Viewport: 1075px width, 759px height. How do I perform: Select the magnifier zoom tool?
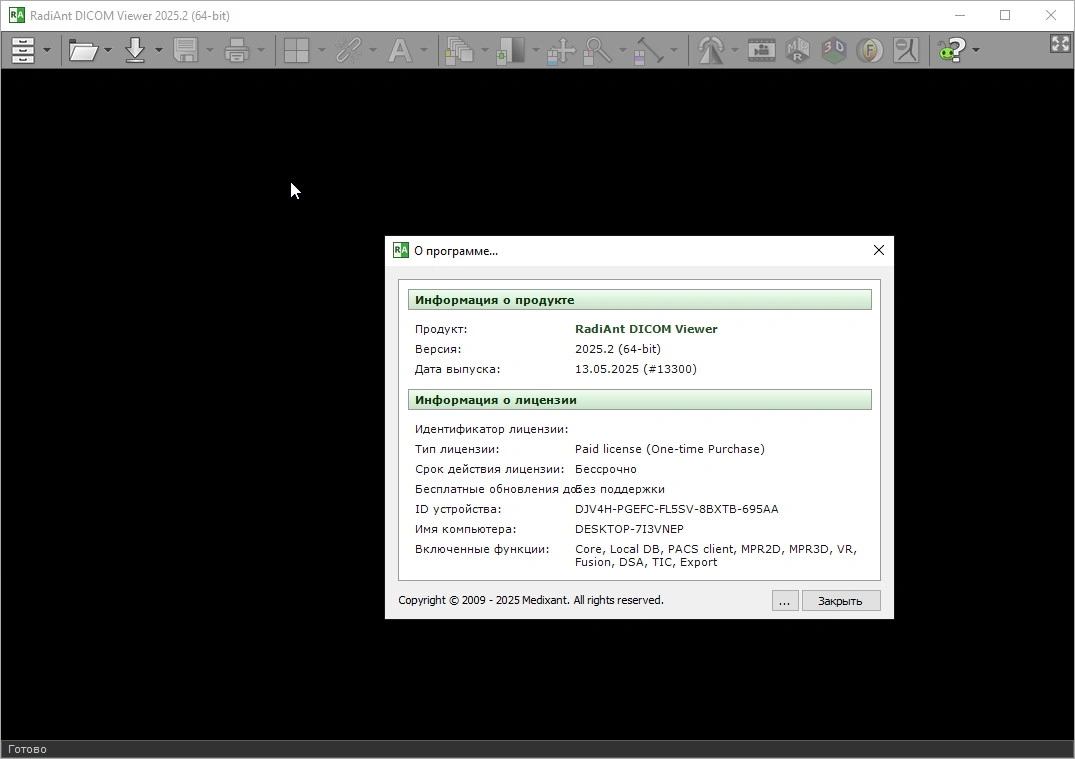point(598,50)
